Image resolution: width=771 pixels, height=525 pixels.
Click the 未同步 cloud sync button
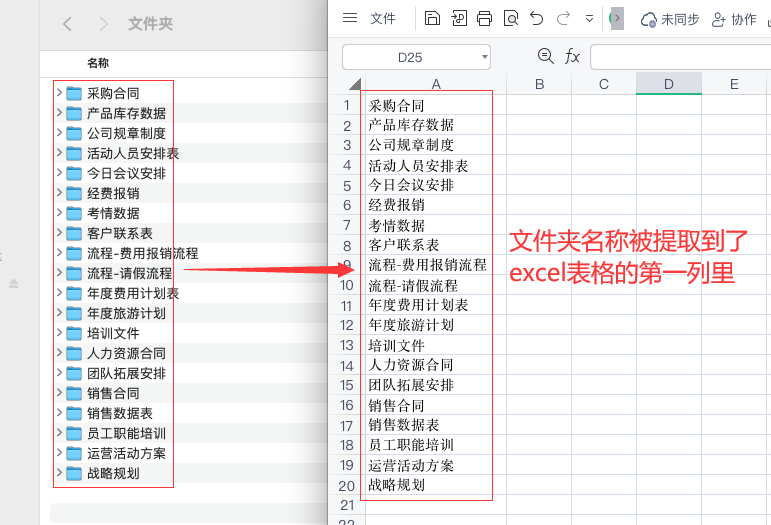coord(670,20)
